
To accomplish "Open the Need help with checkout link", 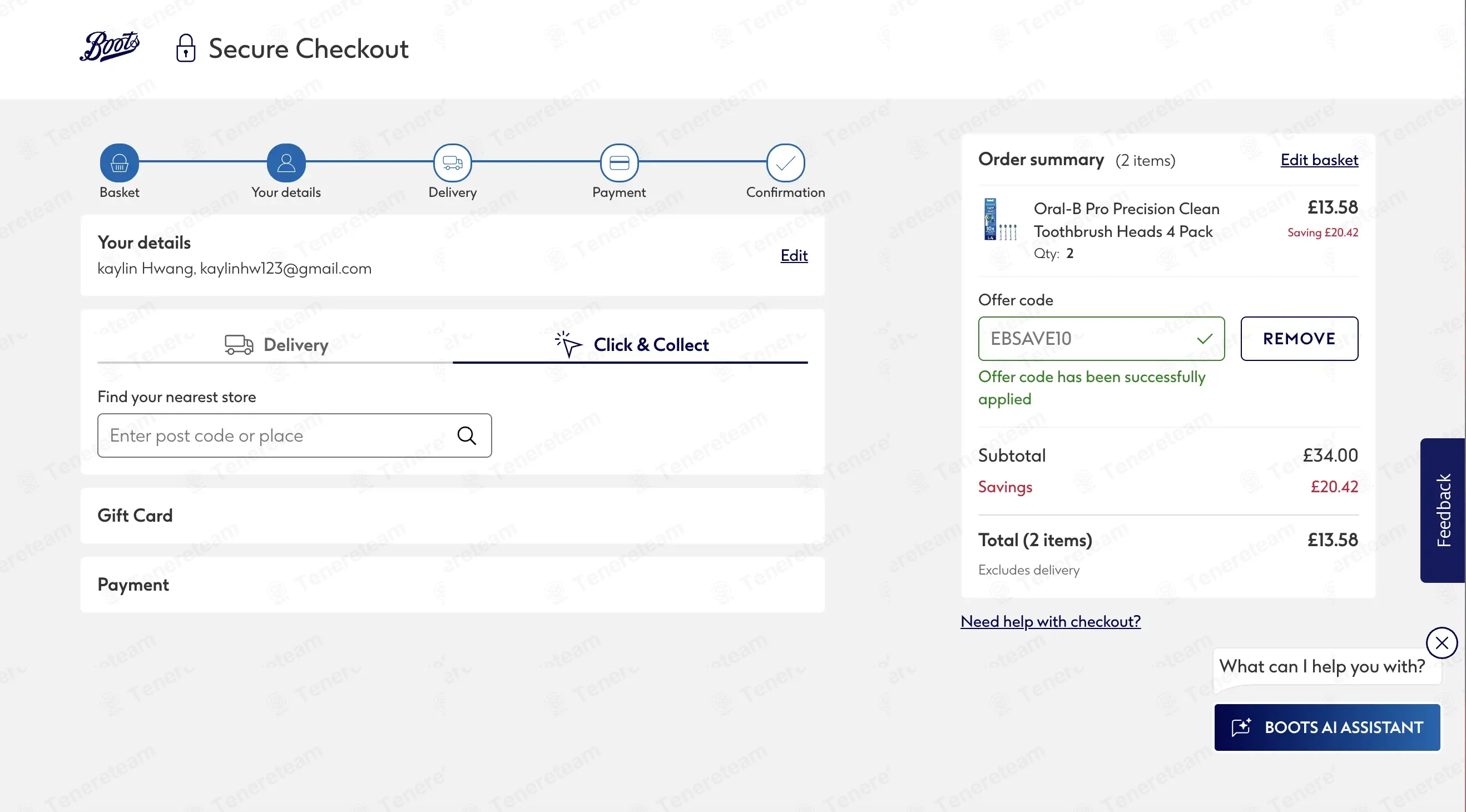I will pos(1051,621).
